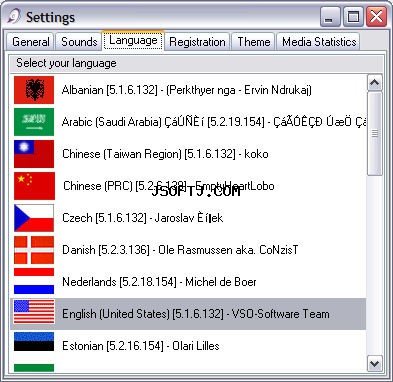The image size is (393, 382).
Task: Pick Nederlands - Michel de Boer entry
Action: click(x=188, y=282)
